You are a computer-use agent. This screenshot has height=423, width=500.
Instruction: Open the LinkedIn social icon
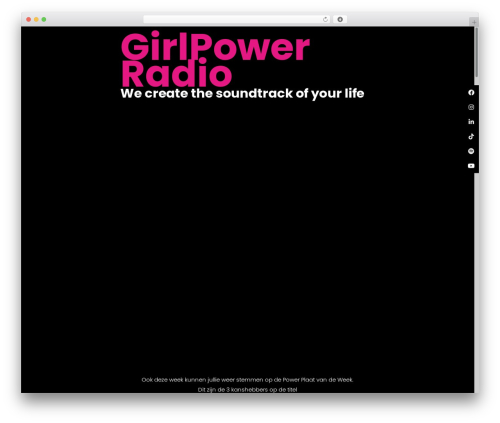[x=471, y=122]
